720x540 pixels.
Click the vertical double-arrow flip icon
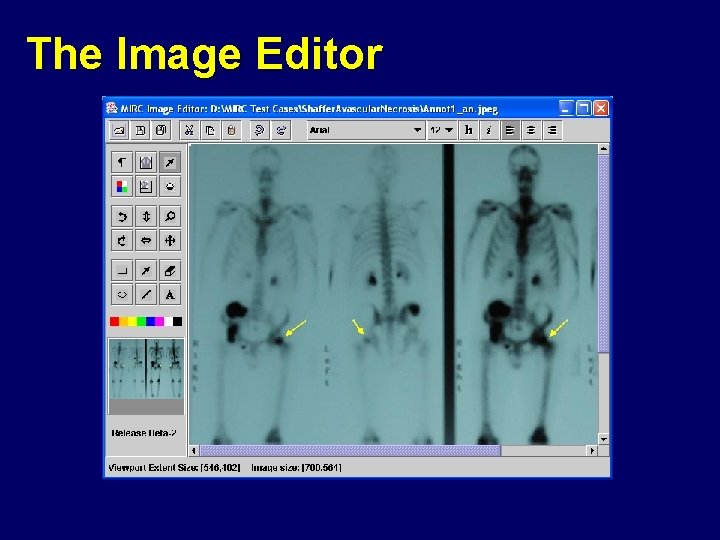(146, 216)
